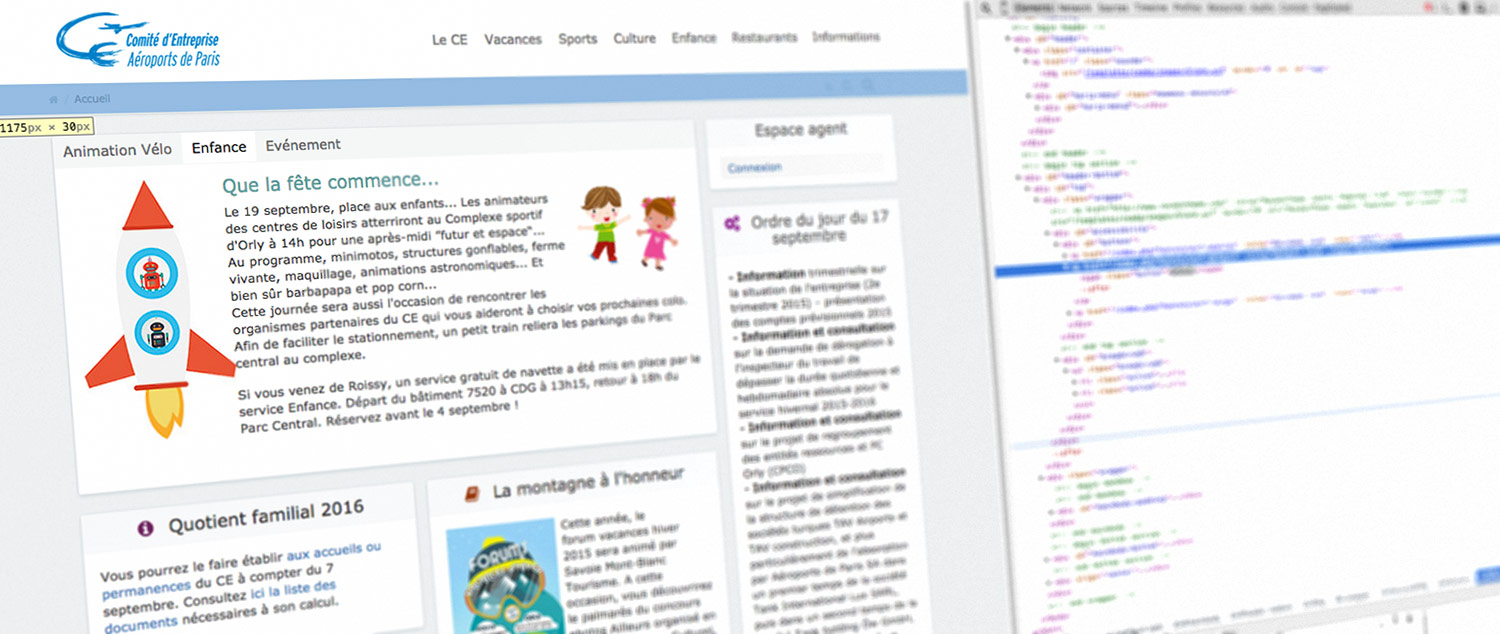Click the 'La montagne à l'honneur' heading
This screenshot has width=1500, height=634.
coord(588,482)
